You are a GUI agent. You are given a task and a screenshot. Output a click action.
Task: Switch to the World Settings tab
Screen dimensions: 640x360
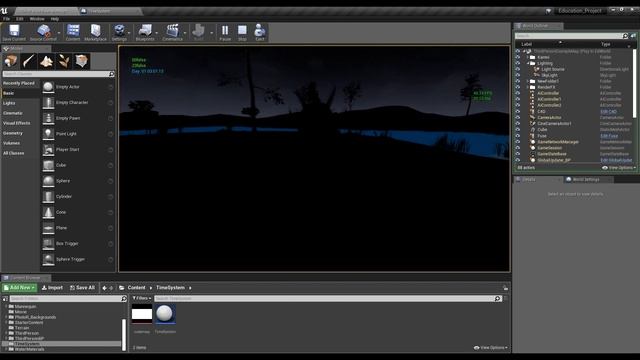tap(586, 180)
